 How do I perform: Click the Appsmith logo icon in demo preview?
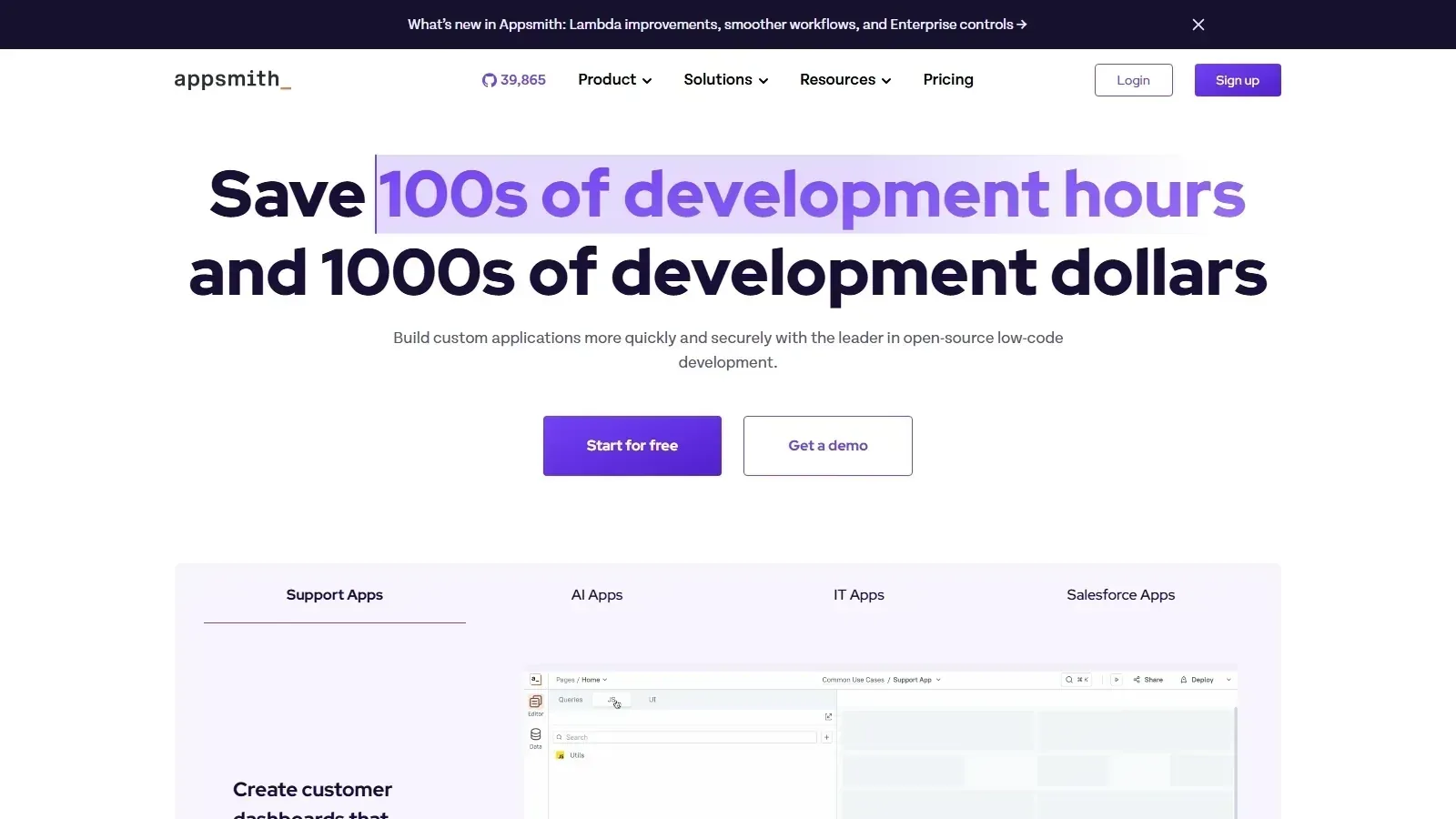pyautogui.click(x=536, y=680)
